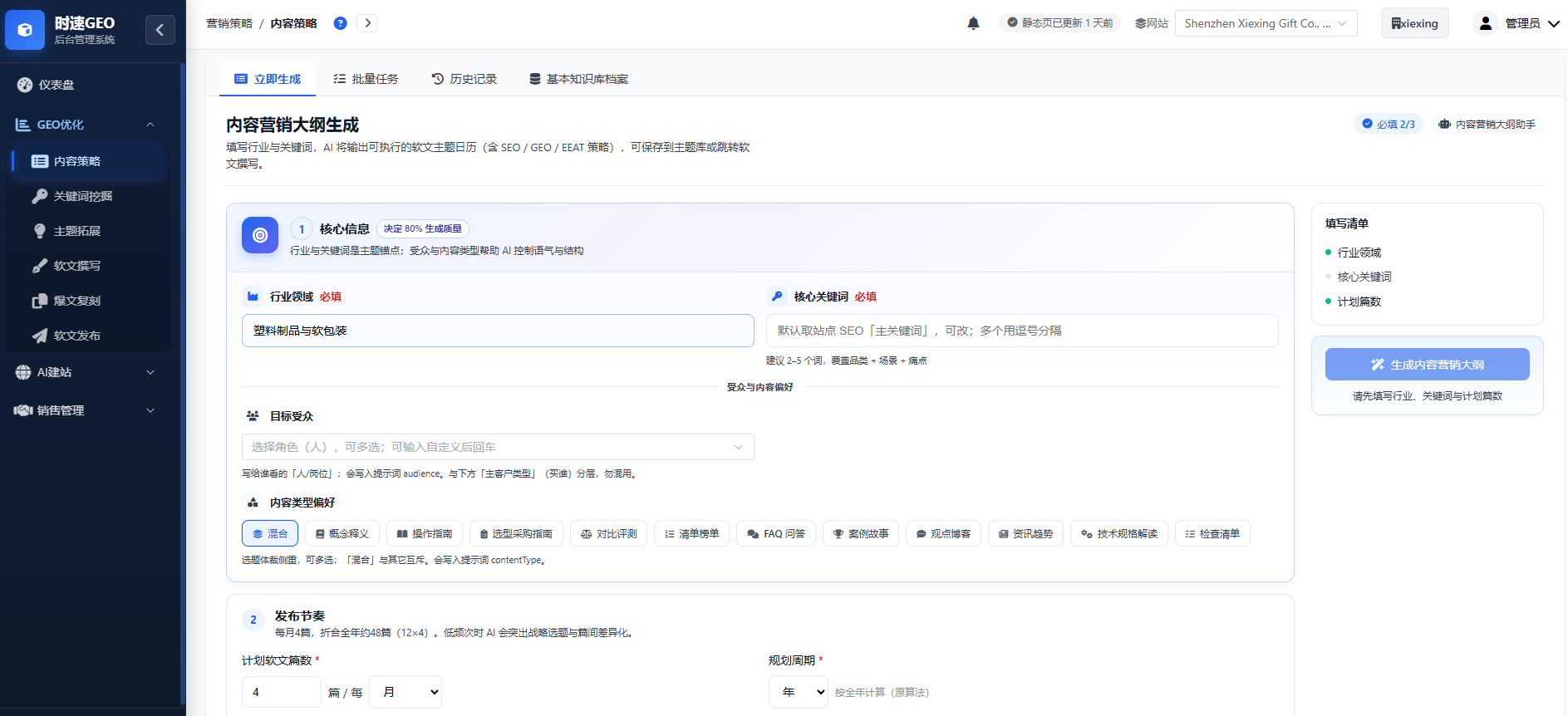Viewport: 1568px width, 716px height.
Task: Click the 决定 80% 生成质量 badge
Action: (x=423, y=228)
